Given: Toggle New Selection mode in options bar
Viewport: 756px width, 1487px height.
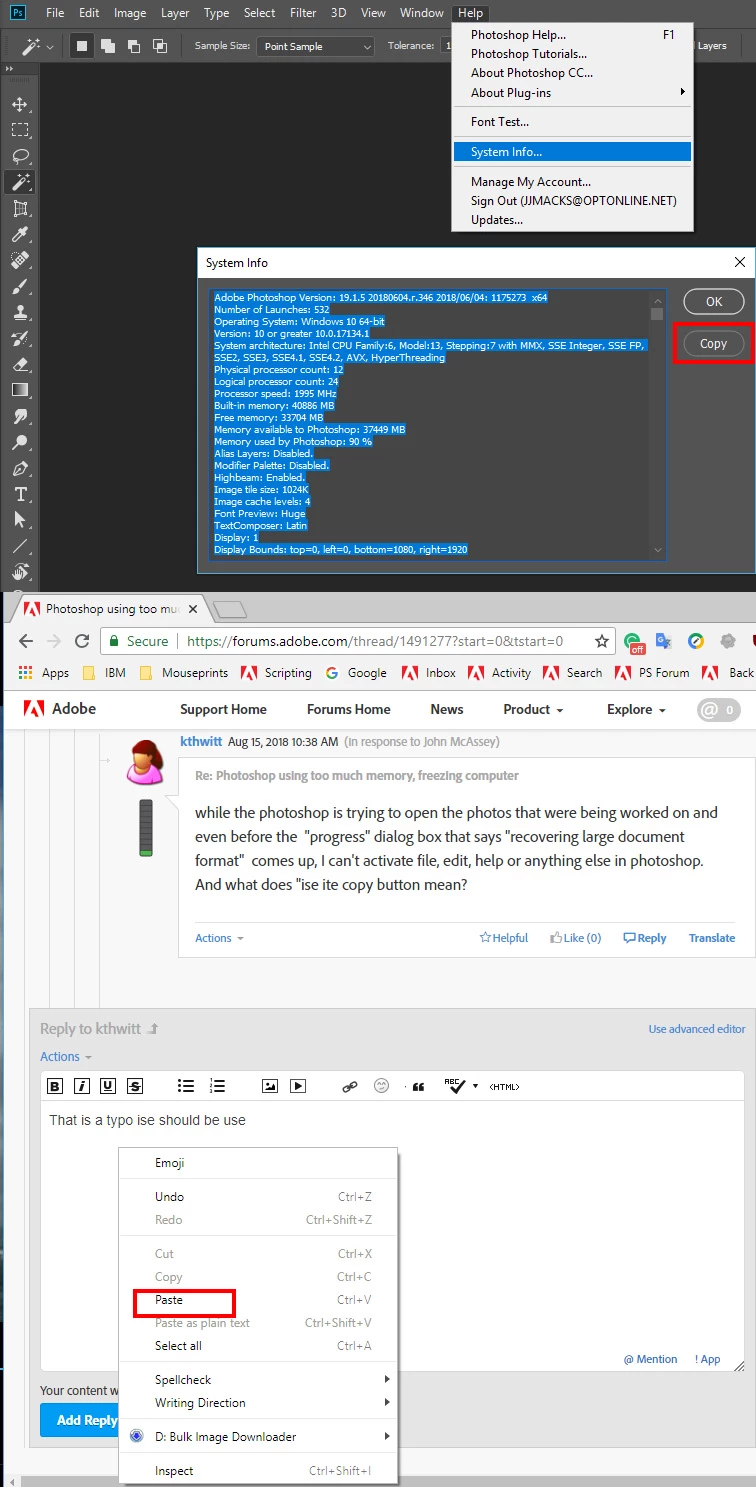Looking at the screenshot, I should pyautogui.click(x=83, y=46).
